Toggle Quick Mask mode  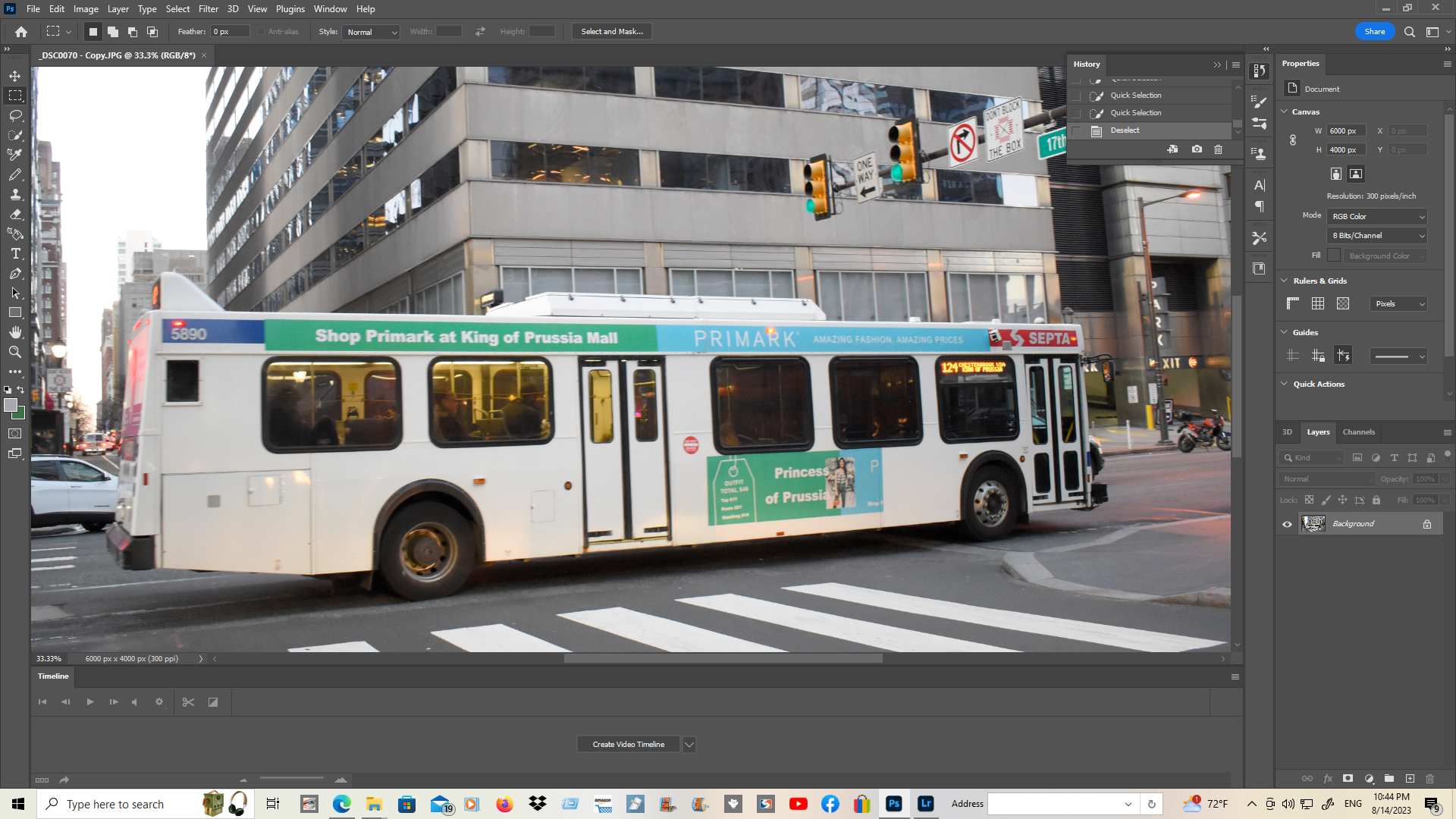click(x=15, y=434)
